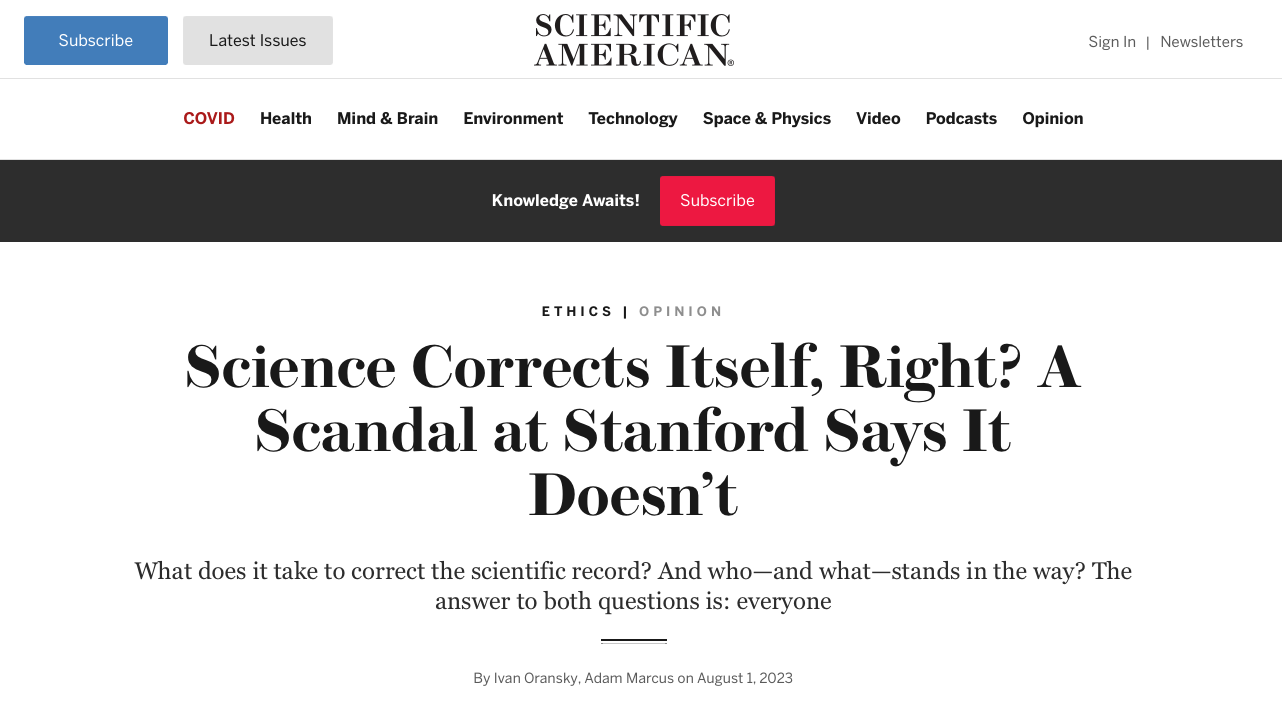Click the OPINION category label

pos(681,312)
